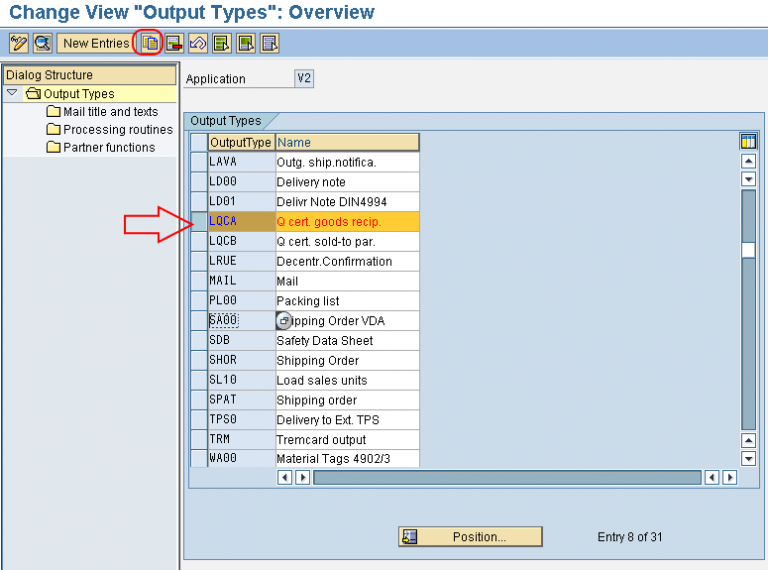Click the Position... button
This screenshot has height=570, width=768.
click(x=470, y=537)
